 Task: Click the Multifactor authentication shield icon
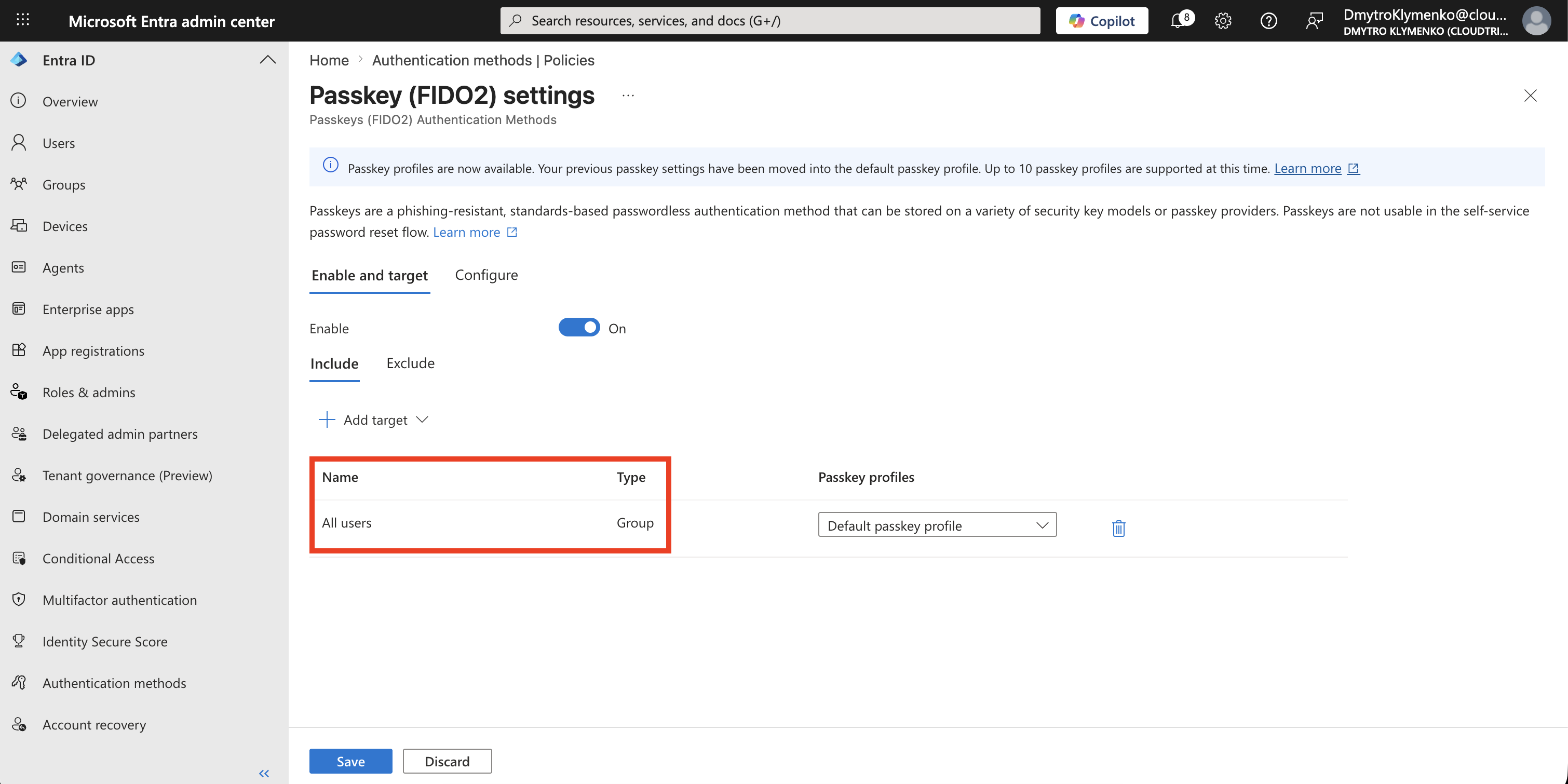tap(19, 600)
